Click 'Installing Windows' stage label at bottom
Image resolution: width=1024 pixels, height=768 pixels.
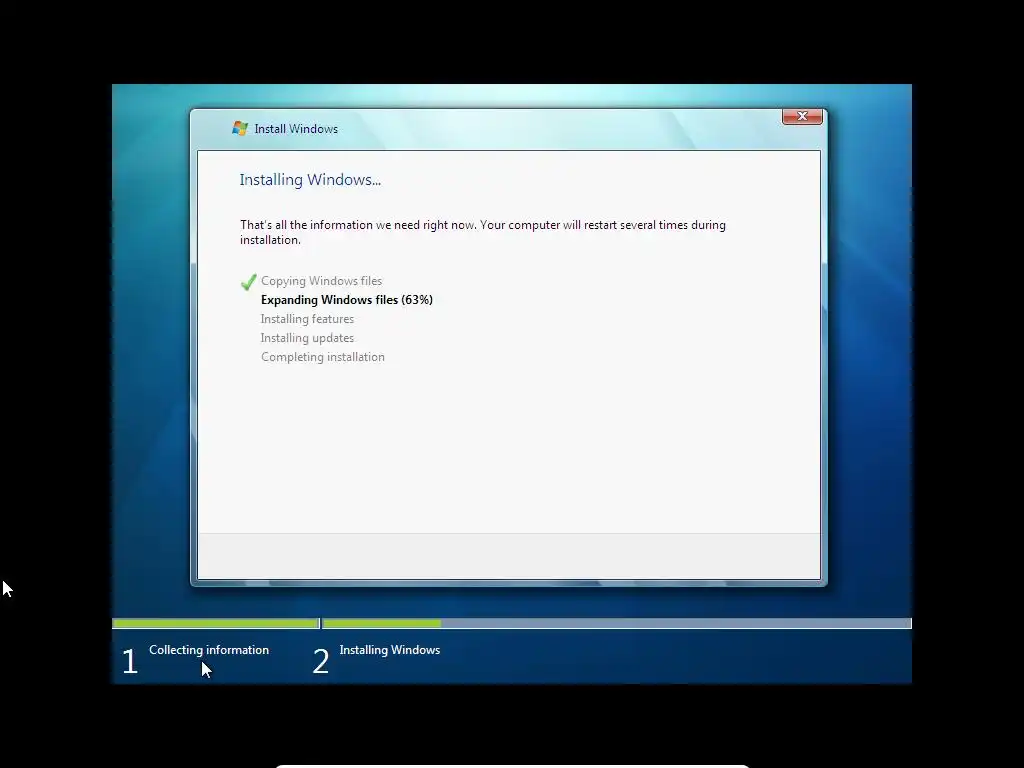[x=390, y=650]
